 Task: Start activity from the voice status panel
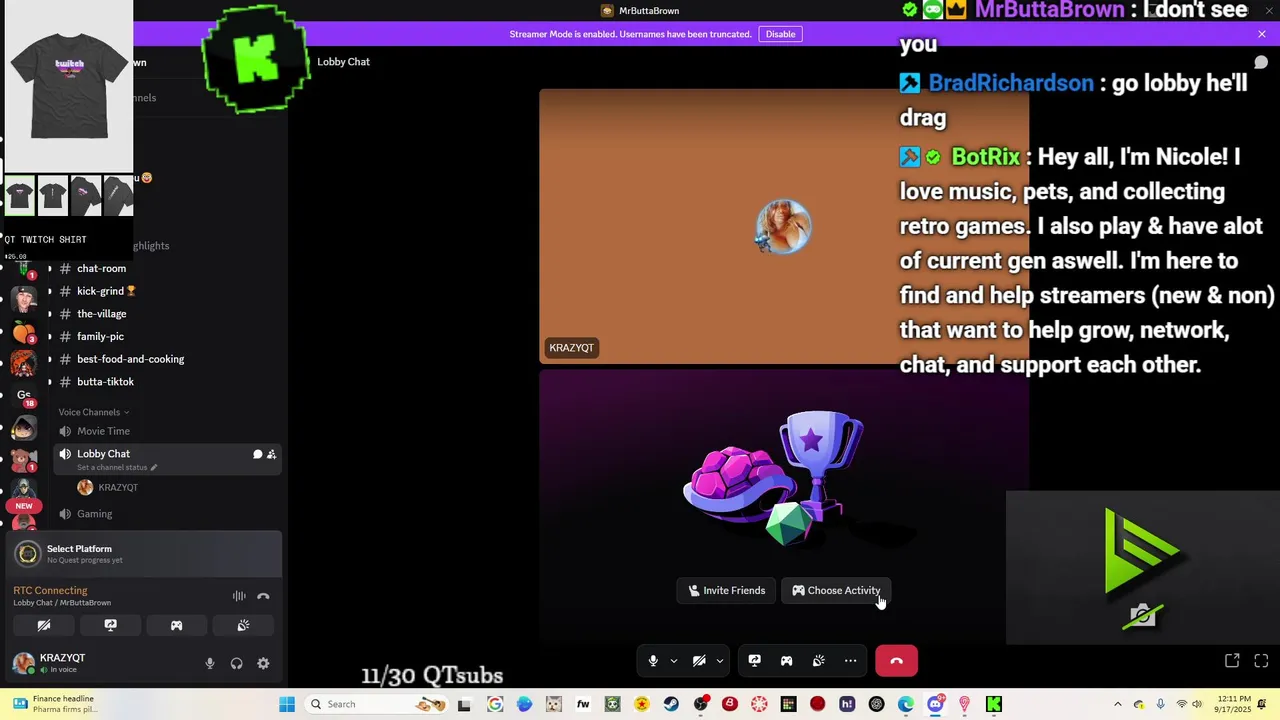click(177, 625)
